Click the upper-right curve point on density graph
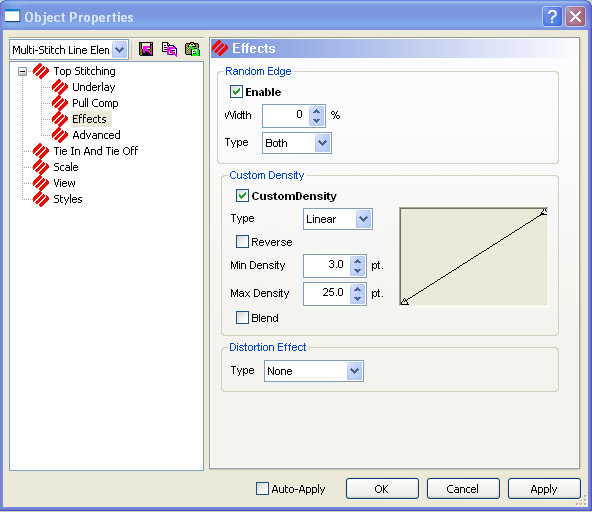The image size is (592, 512). [x=544, y=211]
